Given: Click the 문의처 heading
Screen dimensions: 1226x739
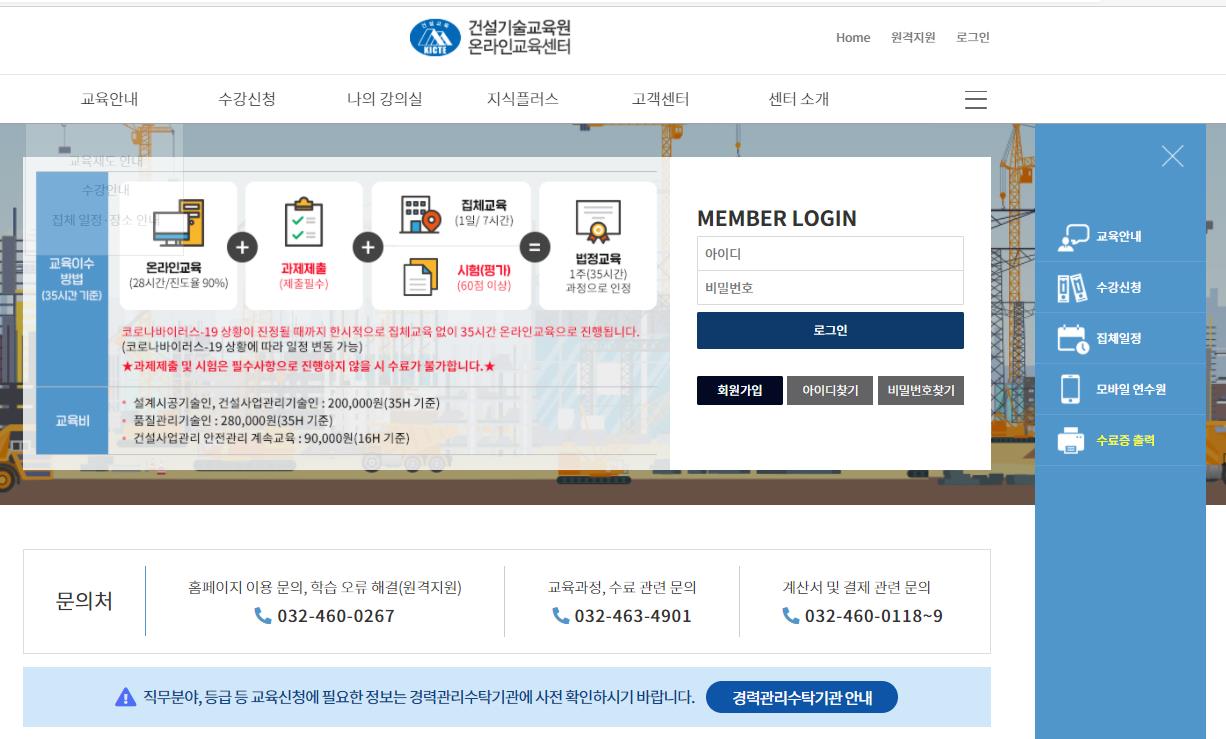Looking at the screenshot, I should click(84, 601).
